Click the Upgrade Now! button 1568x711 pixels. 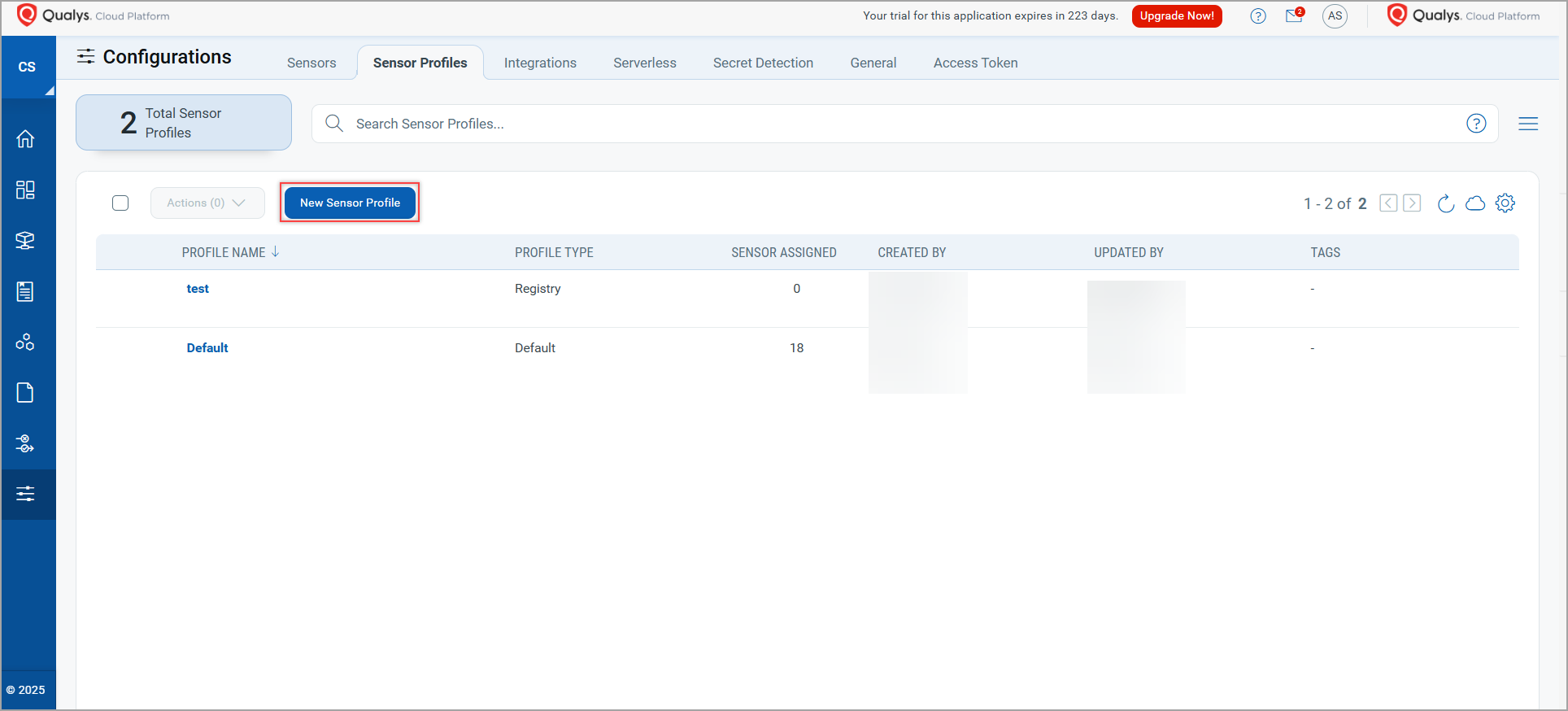(1176, 15)
